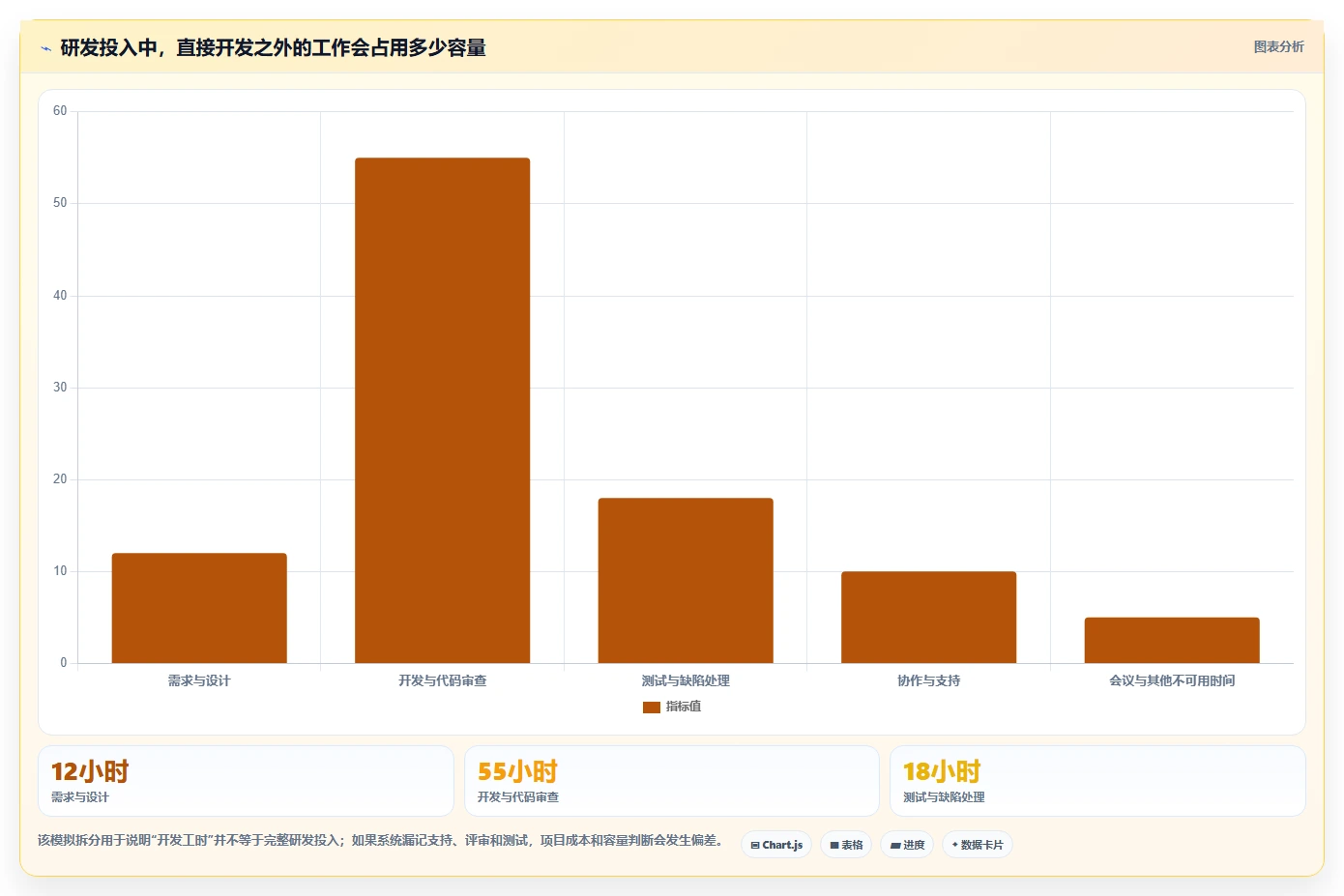Click the 会议与其他不可用时间 axis label

tap(1172, 680)
